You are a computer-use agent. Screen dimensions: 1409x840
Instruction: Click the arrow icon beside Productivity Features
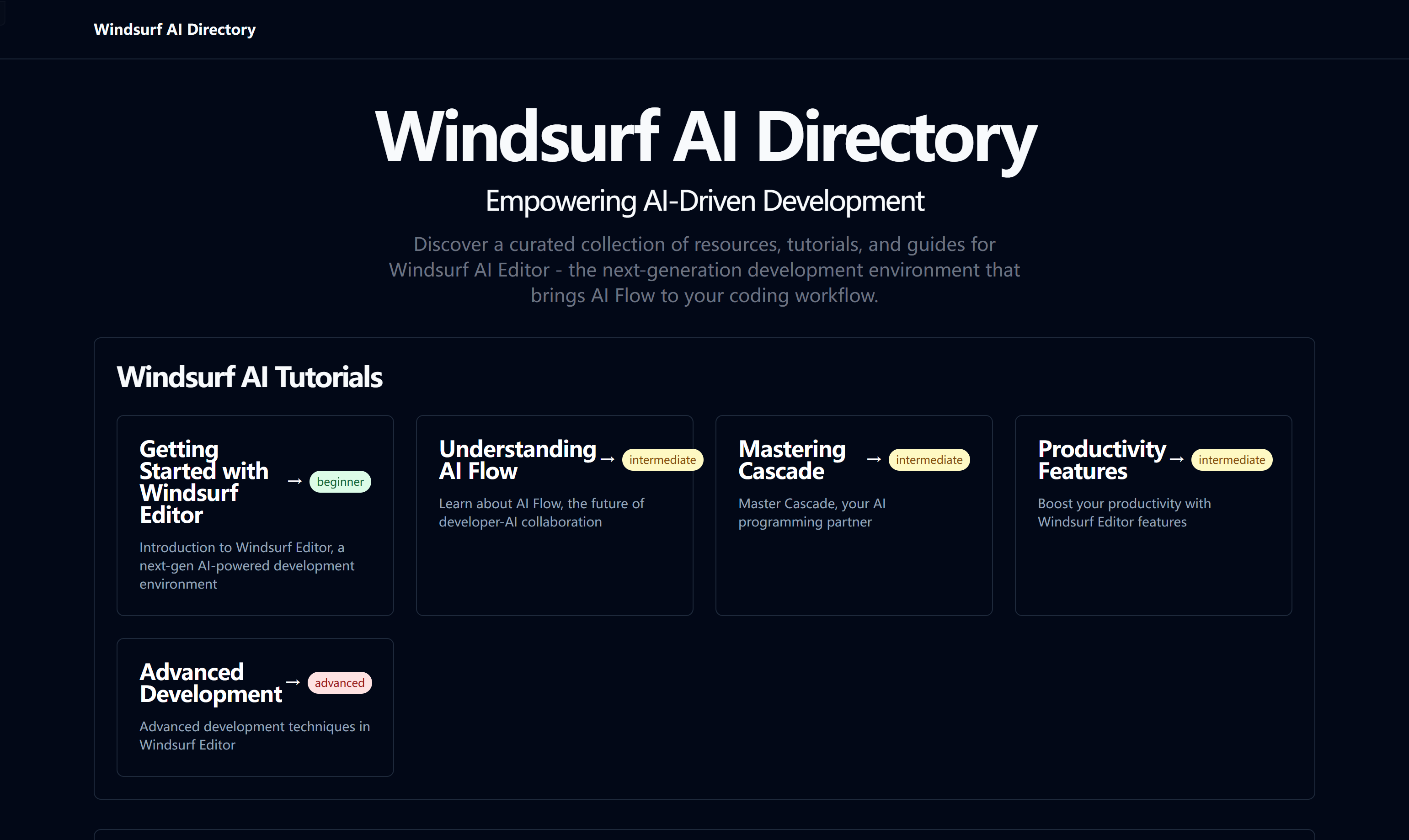pos(1177,459)
